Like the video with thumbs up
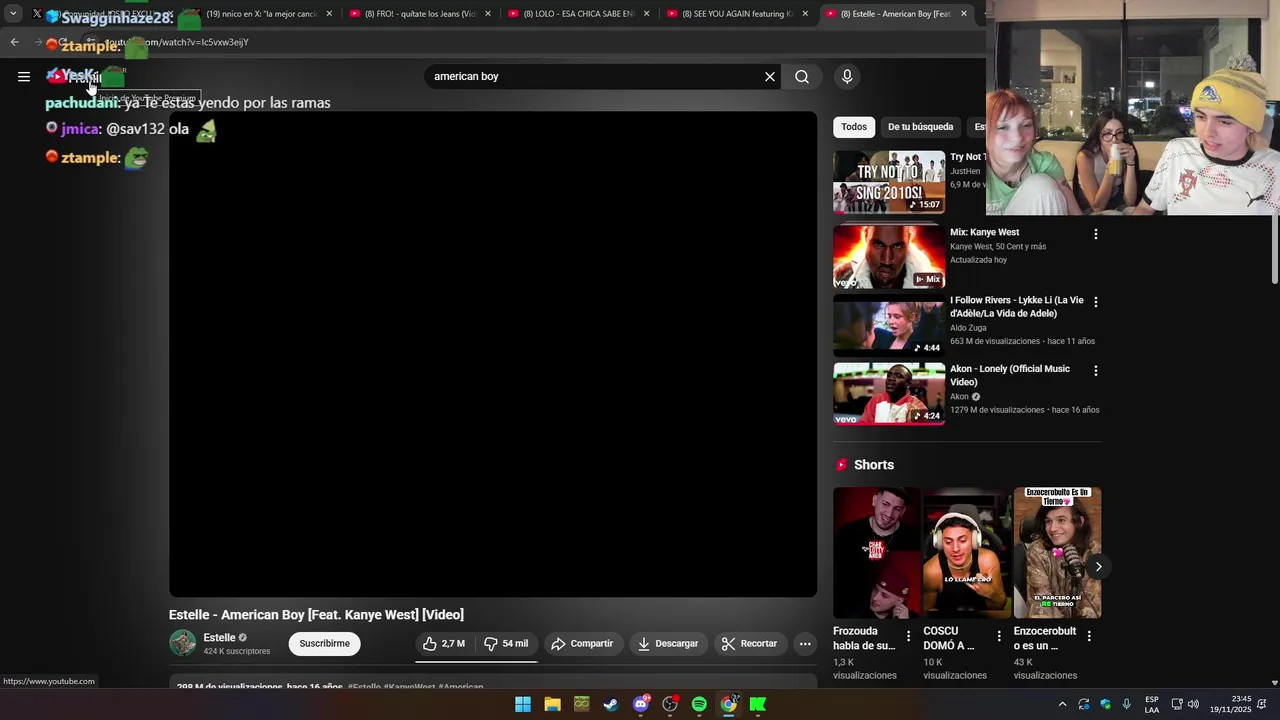Viewport: 1280px width, 720px height. (x=443, y=644)
